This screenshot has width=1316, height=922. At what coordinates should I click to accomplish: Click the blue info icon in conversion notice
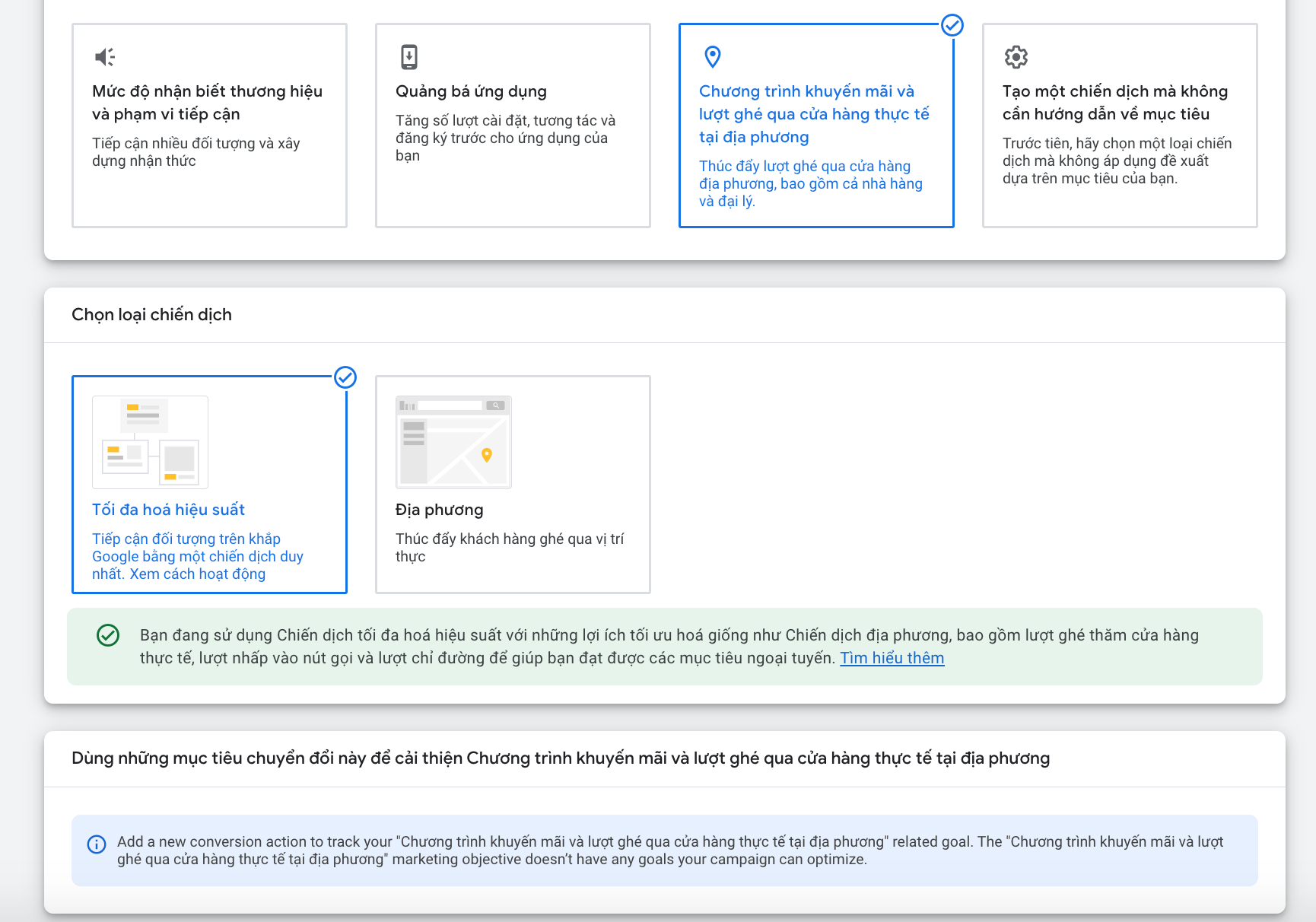coord(97,844)
